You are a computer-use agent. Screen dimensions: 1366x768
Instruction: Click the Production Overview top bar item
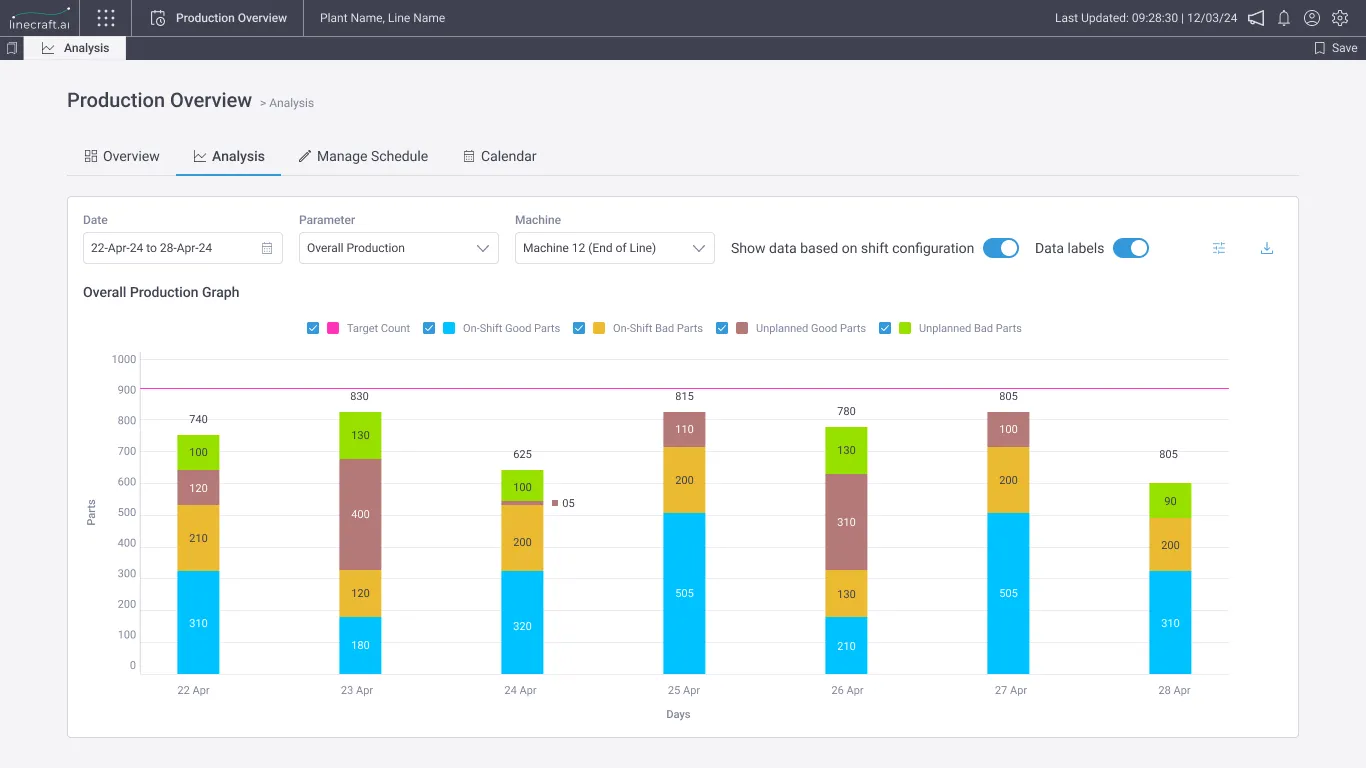(219, 18)
